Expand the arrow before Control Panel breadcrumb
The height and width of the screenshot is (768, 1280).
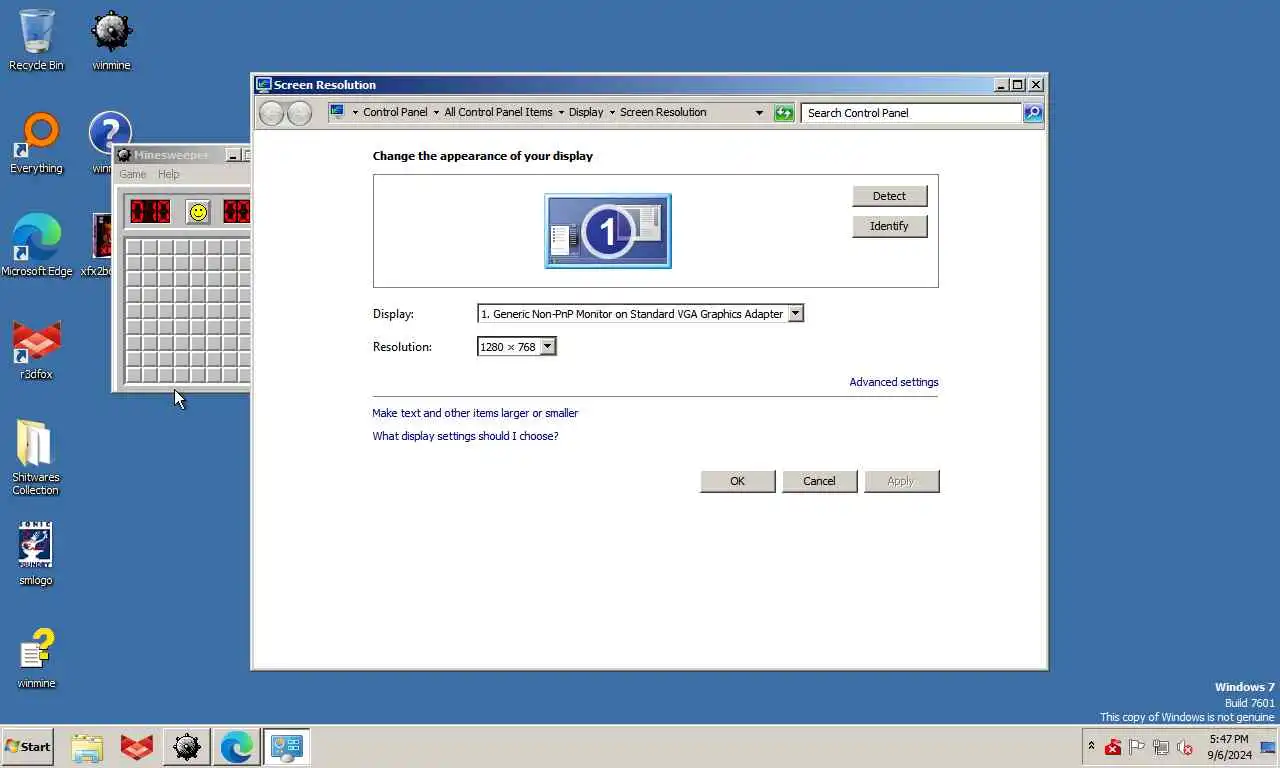[x=355, y=113]
